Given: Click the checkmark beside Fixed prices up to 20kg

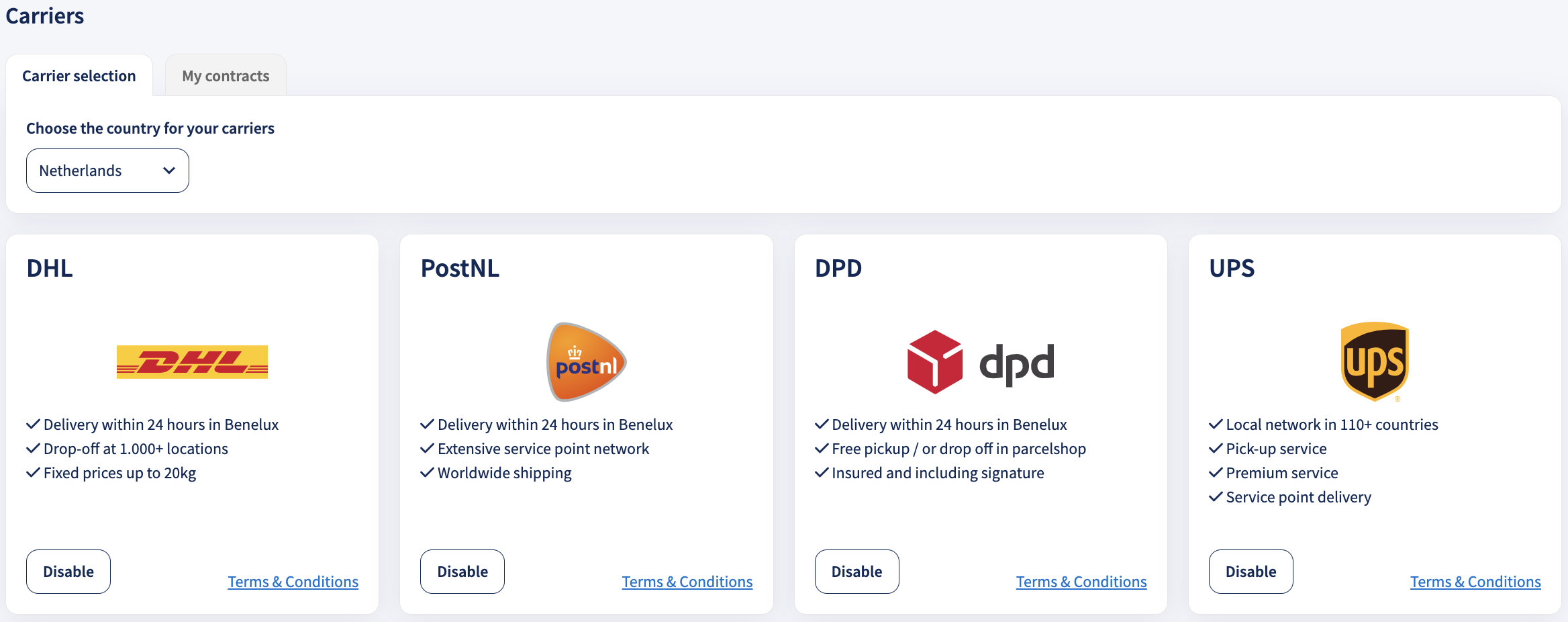Looking at the screenshot, I should coord(33,473).
